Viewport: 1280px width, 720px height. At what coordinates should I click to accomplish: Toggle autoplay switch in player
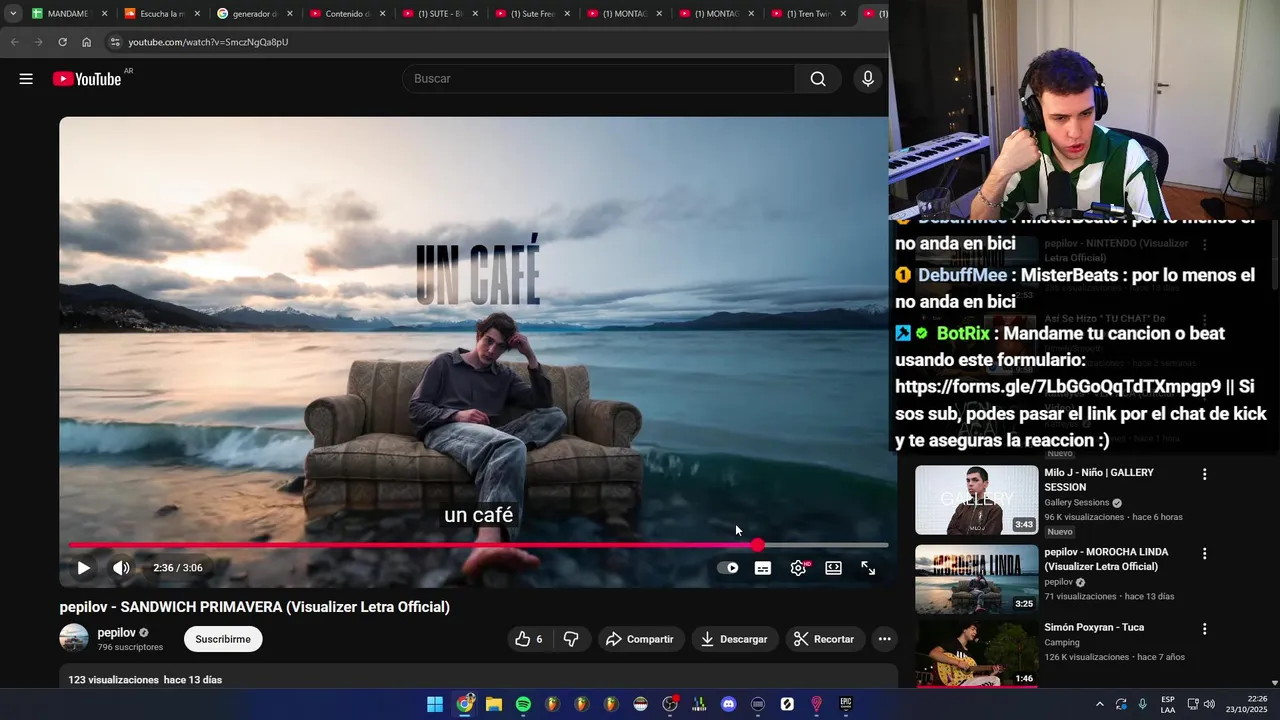click(x=728, y=568)
